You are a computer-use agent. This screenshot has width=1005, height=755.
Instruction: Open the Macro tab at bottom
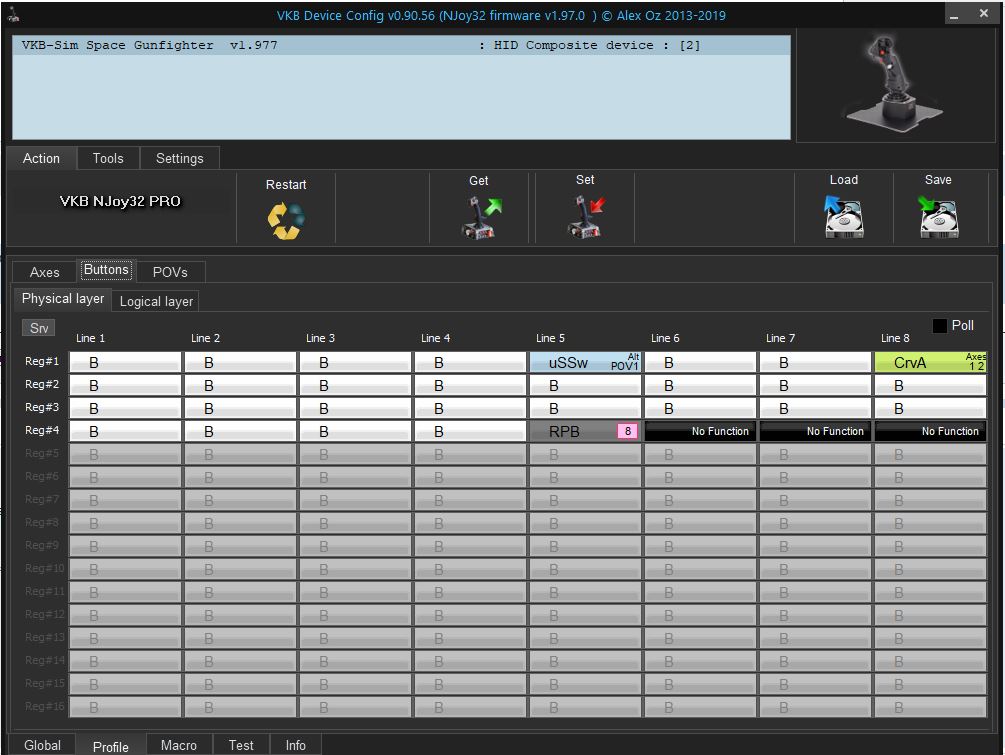[x=179, y=745]
